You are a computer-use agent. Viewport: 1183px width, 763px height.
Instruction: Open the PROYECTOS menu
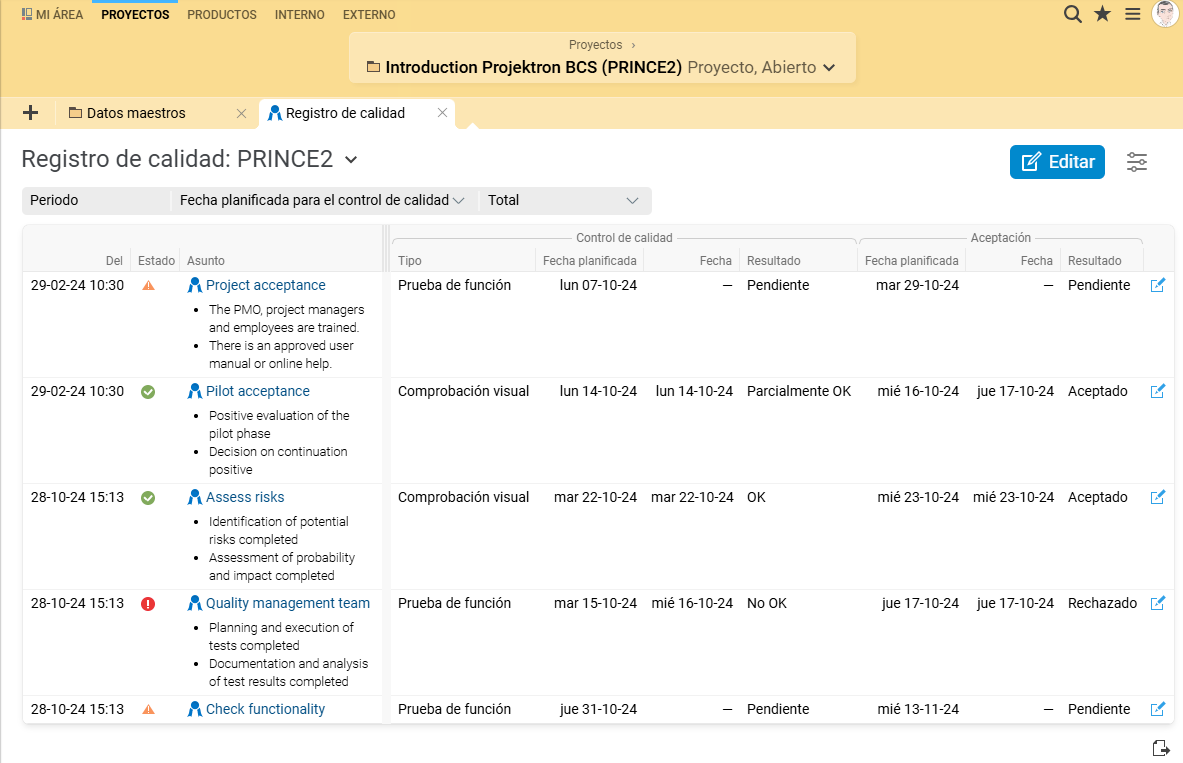point(135,14)
